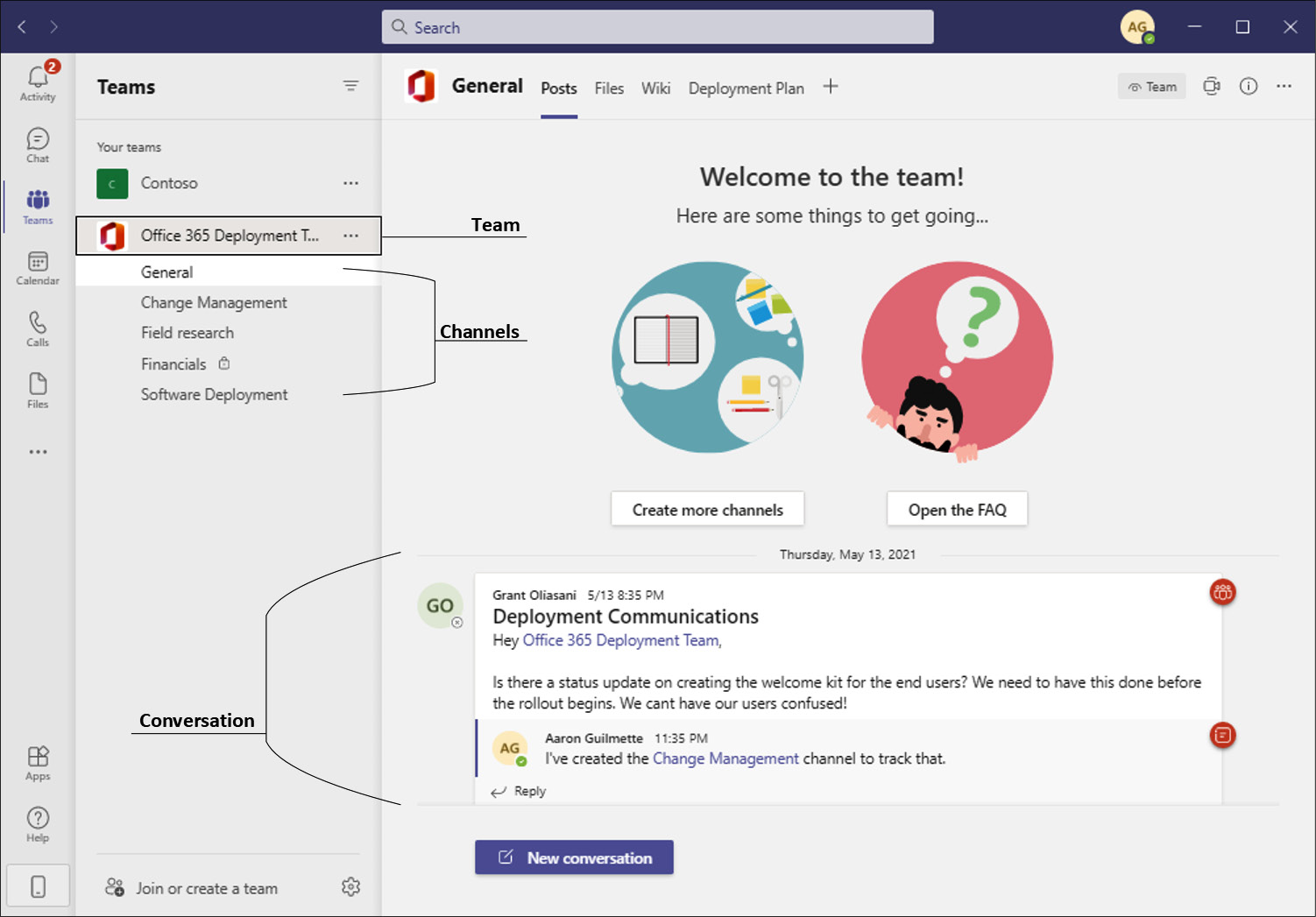Click the Office logo in channel header
The image size is (1316, 917).
421,86
